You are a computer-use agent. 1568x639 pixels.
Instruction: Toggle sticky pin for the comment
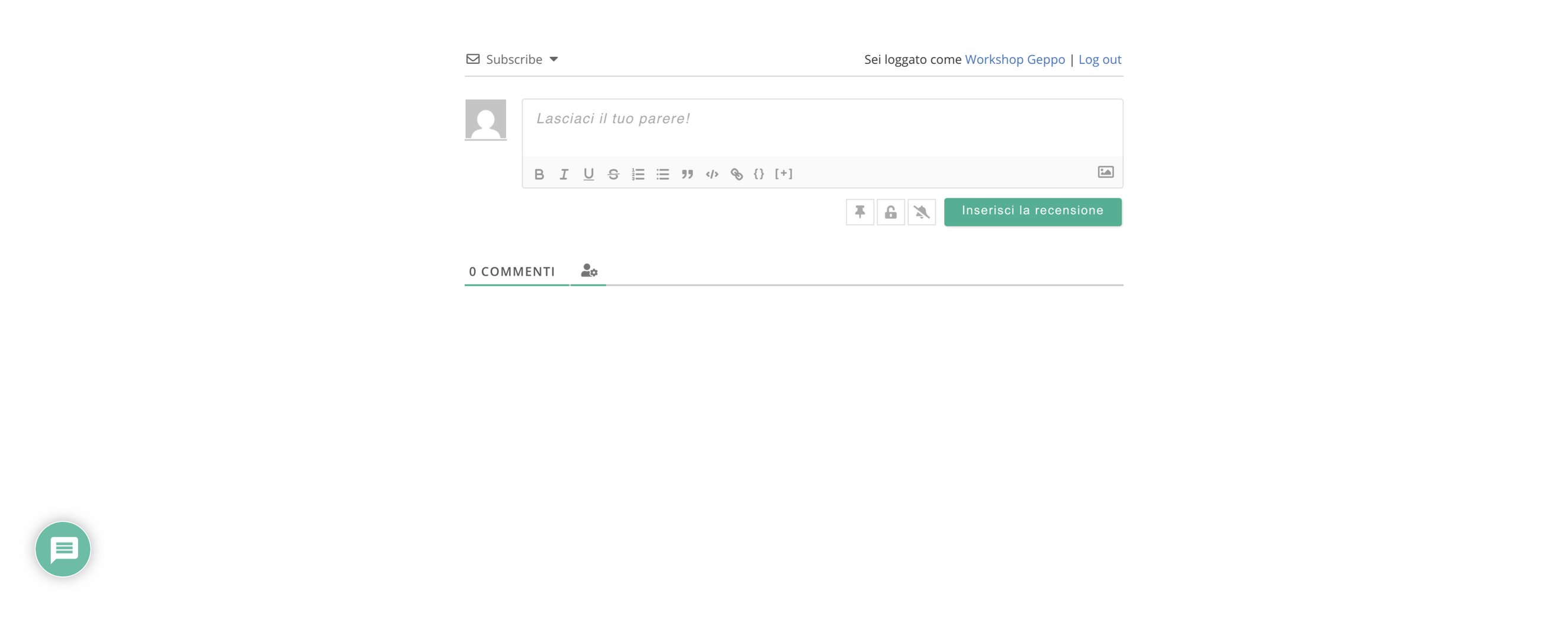pos(859,212)
